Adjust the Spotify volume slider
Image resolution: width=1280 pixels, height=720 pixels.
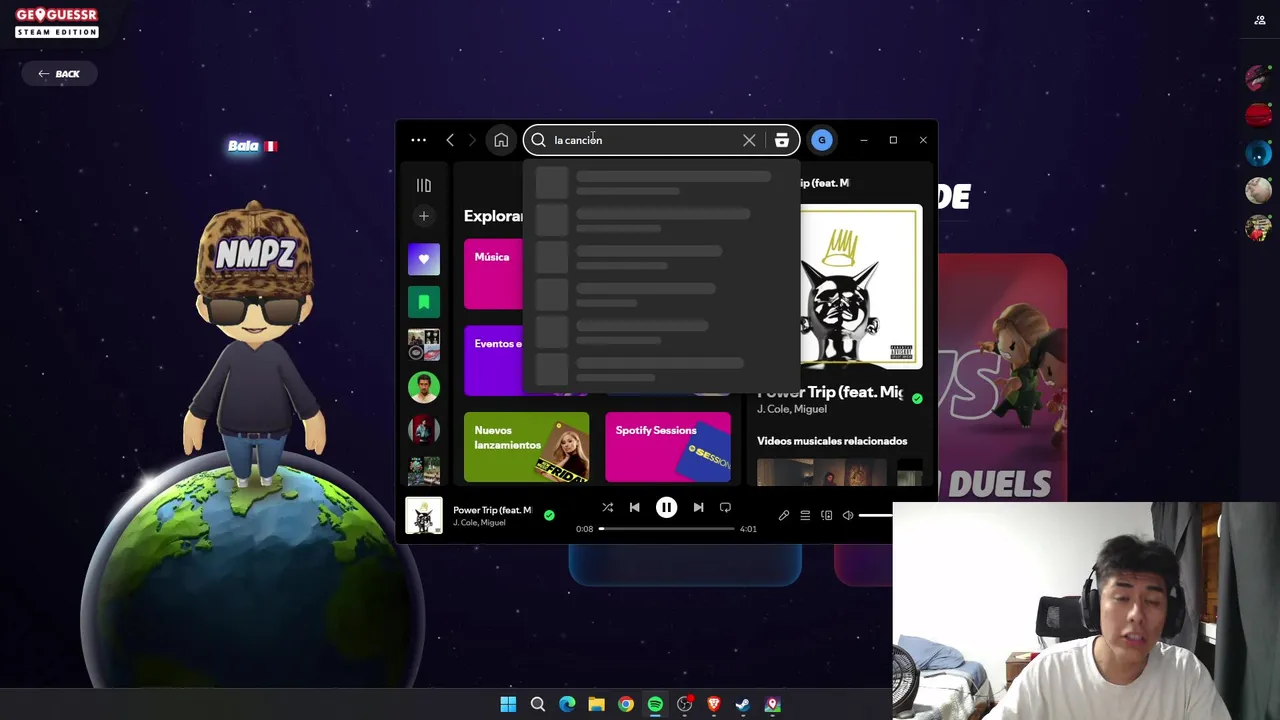[876, 516]
